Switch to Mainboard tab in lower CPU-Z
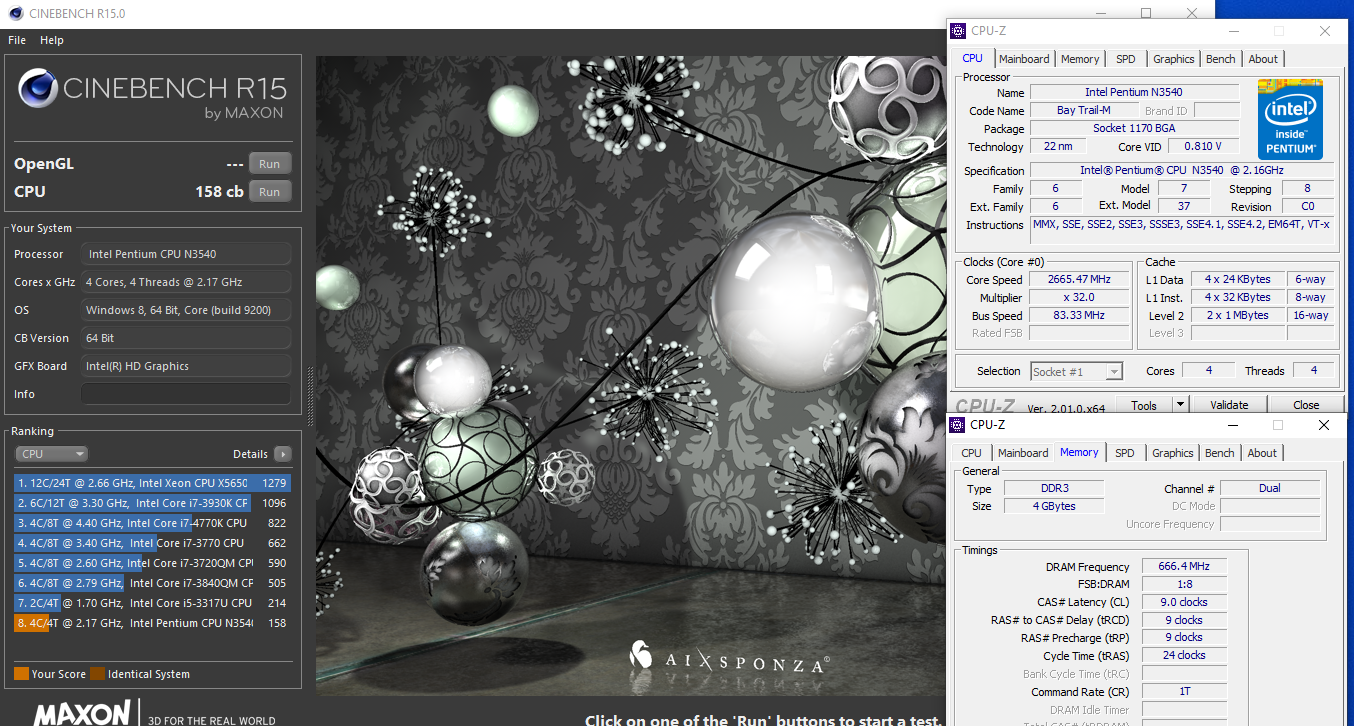This screenshot has height=726, width=1354. coord(1023,453)
